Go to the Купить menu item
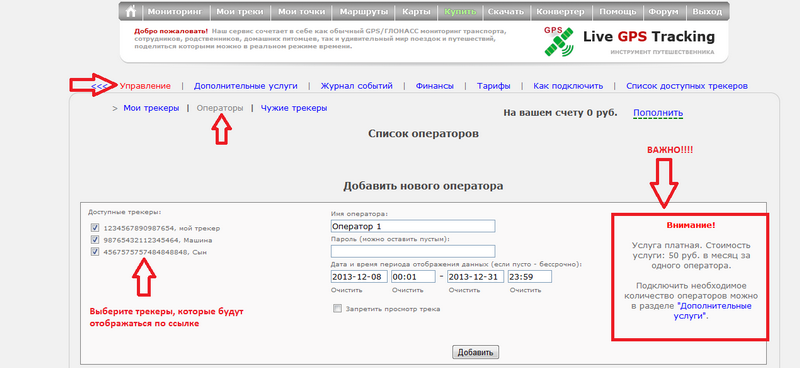Image resolution: width=800 pixels, height=368 pixels. click(460, 11)
